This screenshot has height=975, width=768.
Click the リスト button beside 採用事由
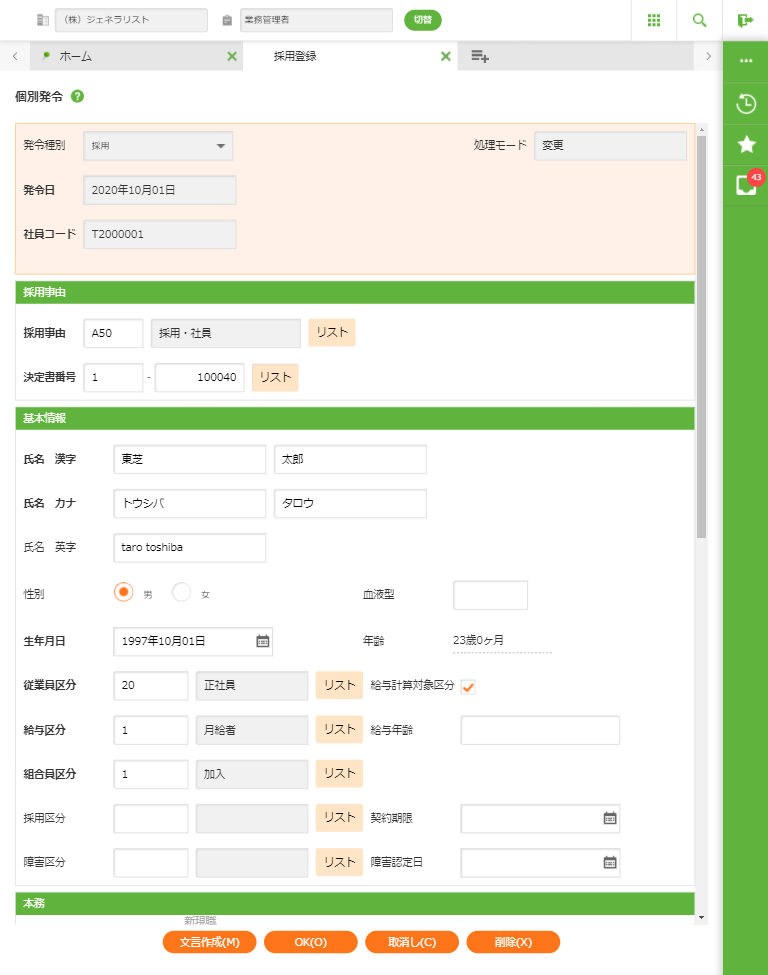[x=331, y=333]
